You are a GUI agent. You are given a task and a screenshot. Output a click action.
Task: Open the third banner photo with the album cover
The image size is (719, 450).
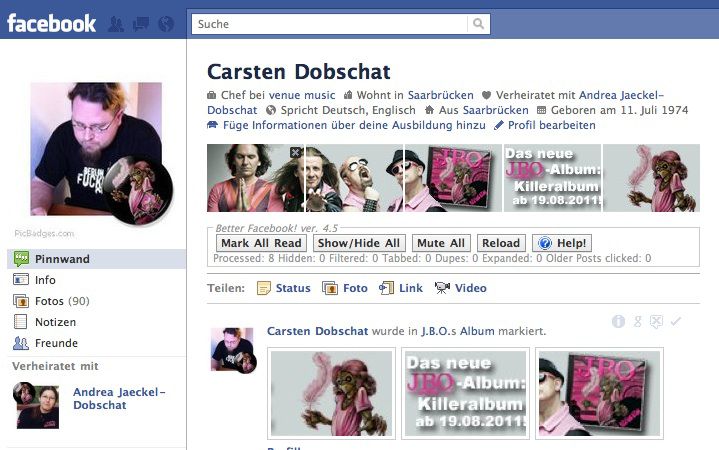pos(453,178)
